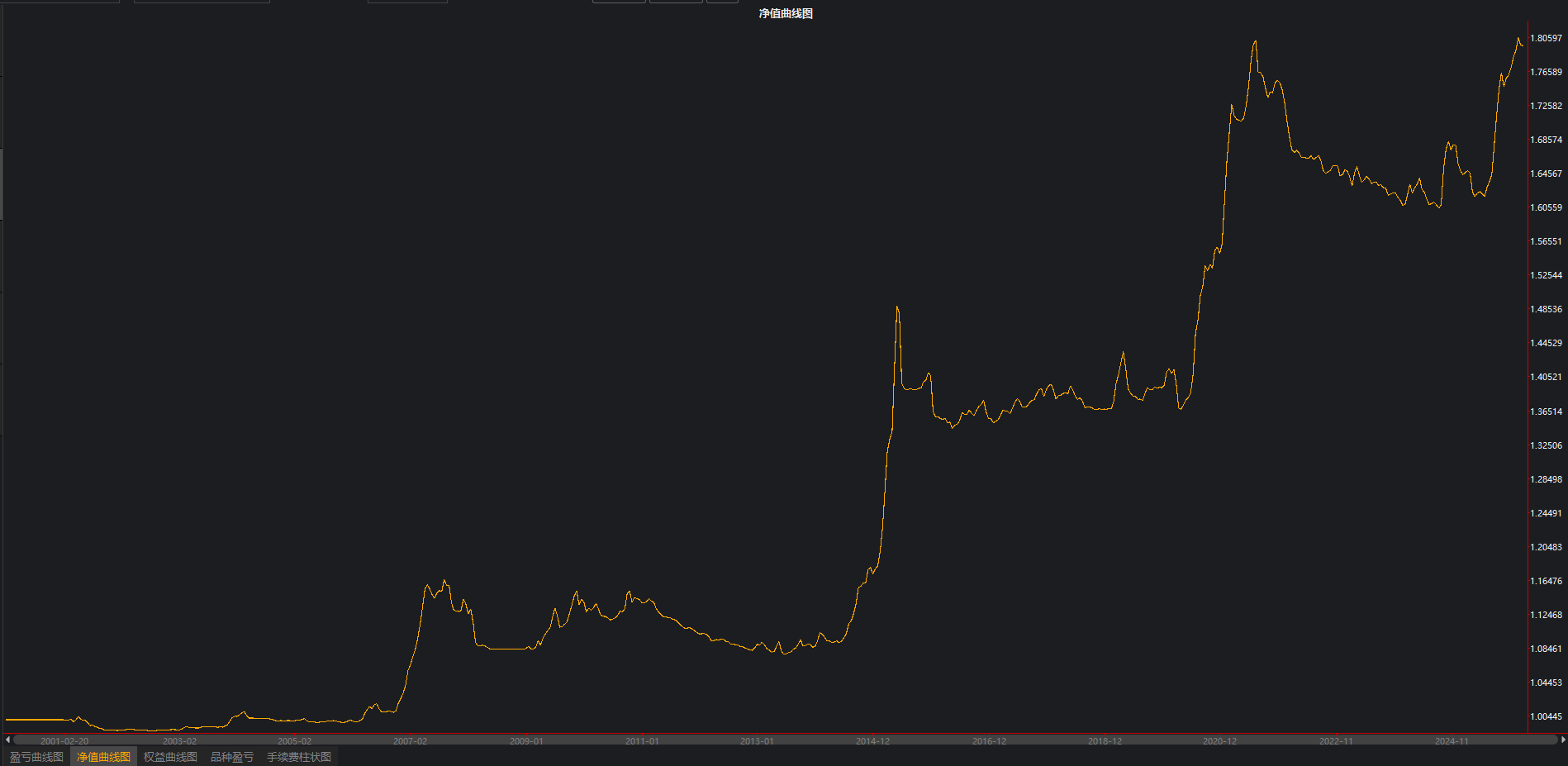Jump to 2014-12 on the timeline
This screenshot has width=1568, height=766.
(x=872, y=741)
